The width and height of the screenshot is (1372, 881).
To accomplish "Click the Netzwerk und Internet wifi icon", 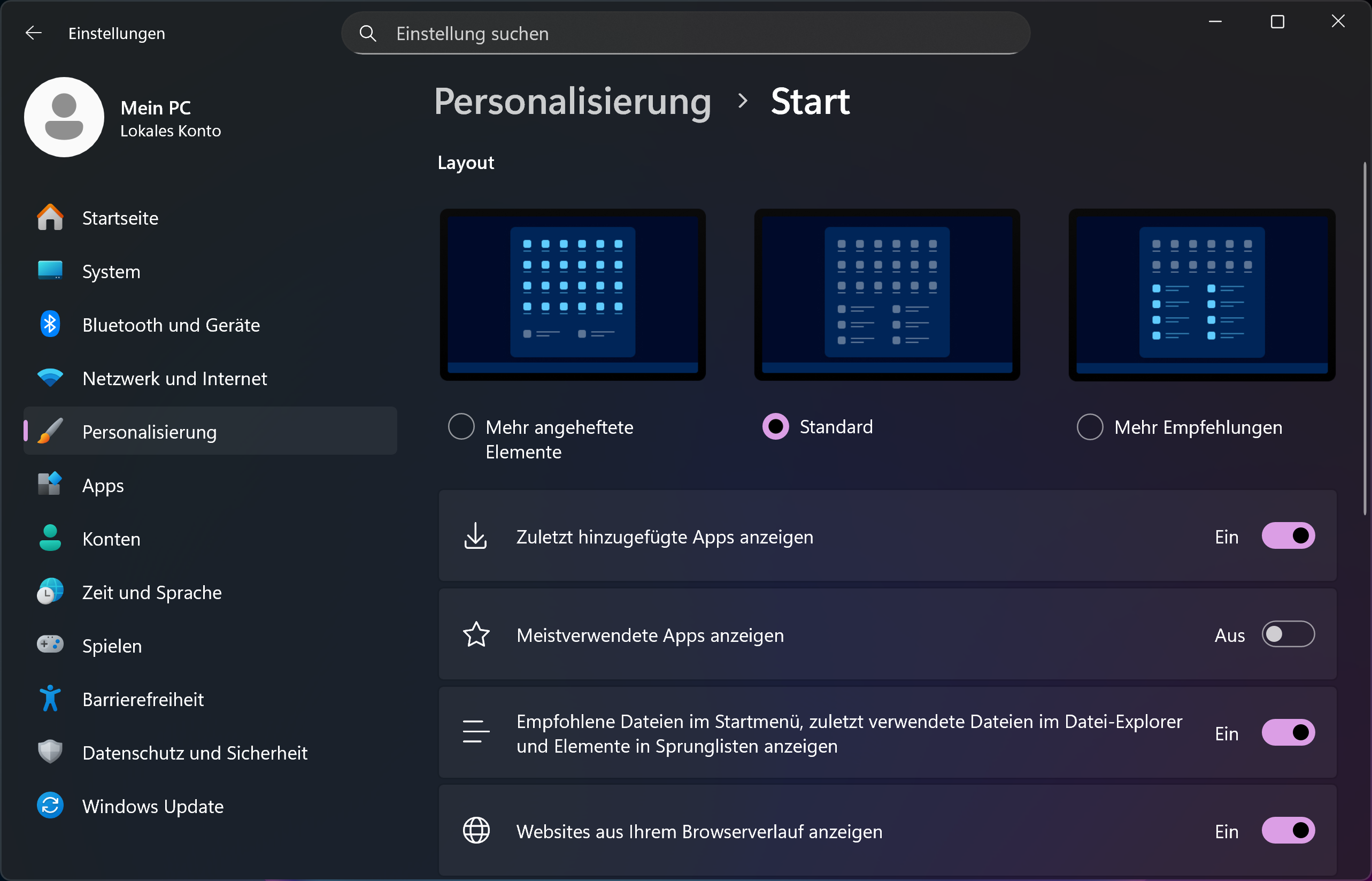I will point(50,378).
